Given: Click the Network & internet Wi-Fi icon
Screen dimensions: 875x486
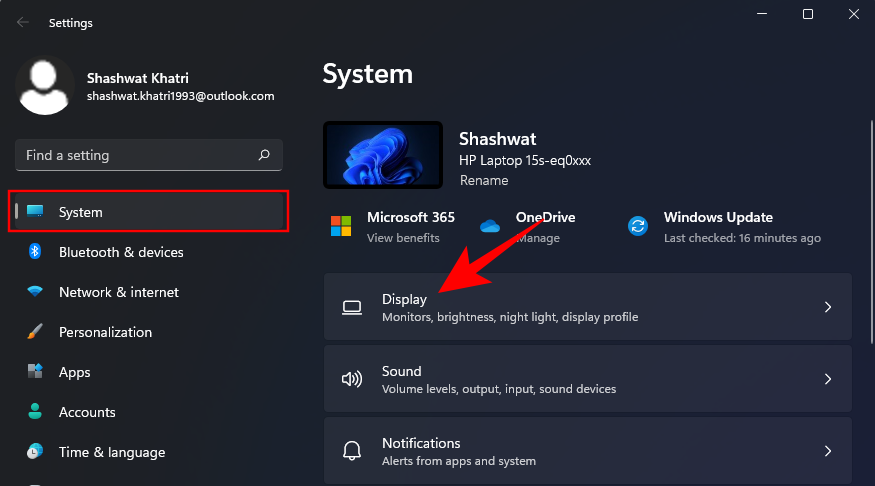Looking at the screenshot, I should click(35, 292).
